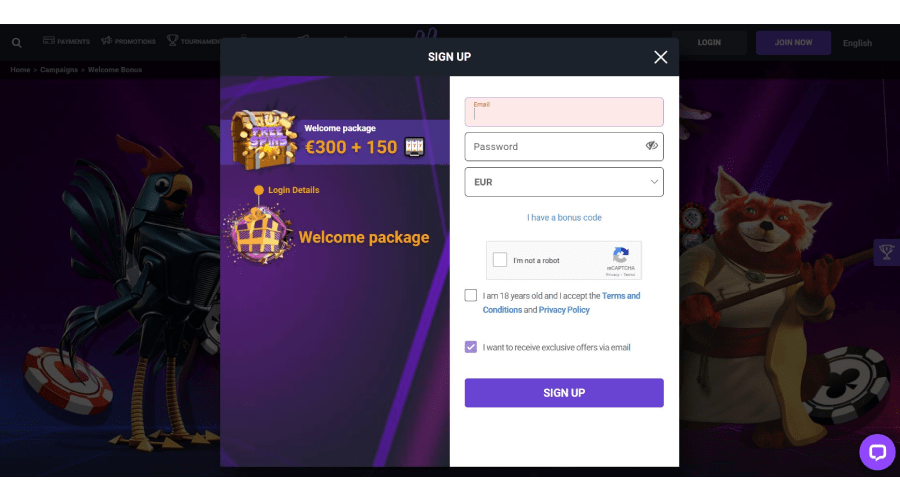Viewport: 900px width, 500px height.
Task: Click the reCAPTCHA logo icon
Action: click(620, 255)
